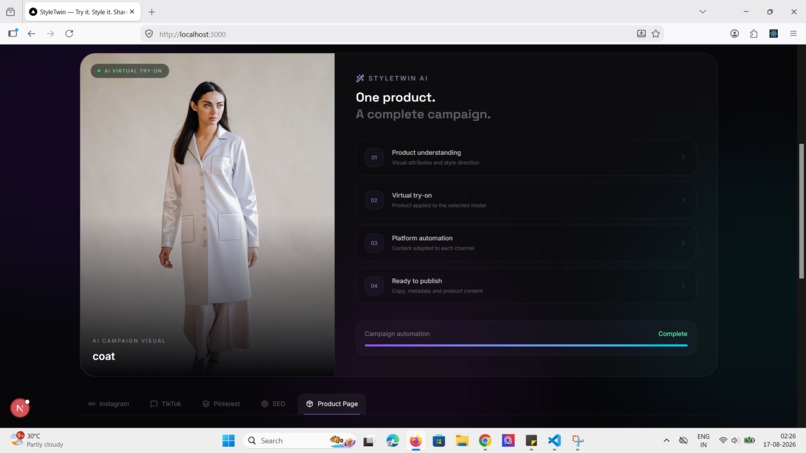Expand the Platform automation step
Image resolution: width=806 pixels, height=453 pixels.
[x=526, y=243]
